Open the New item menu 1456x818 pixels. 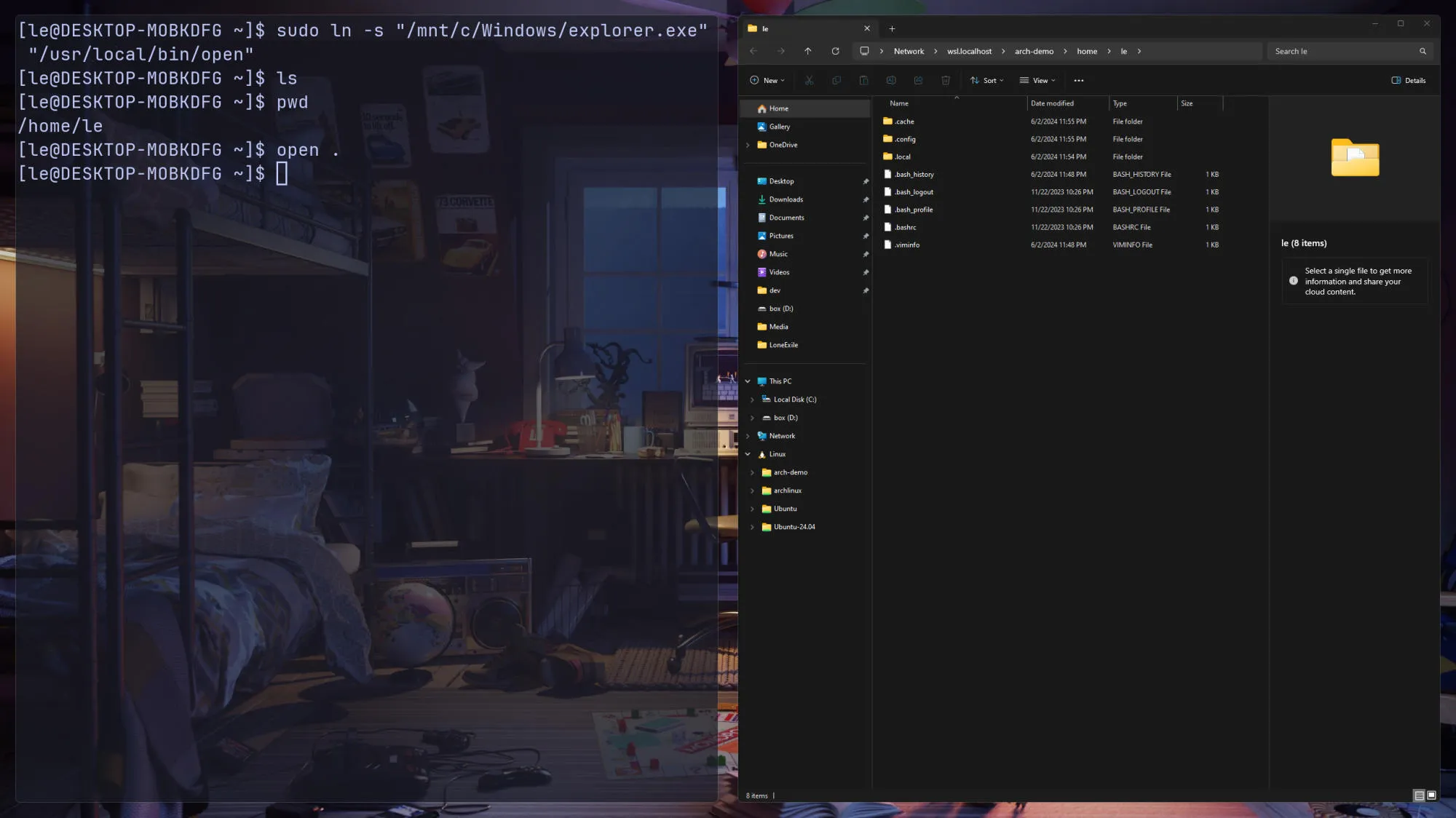tap(767, 80)
